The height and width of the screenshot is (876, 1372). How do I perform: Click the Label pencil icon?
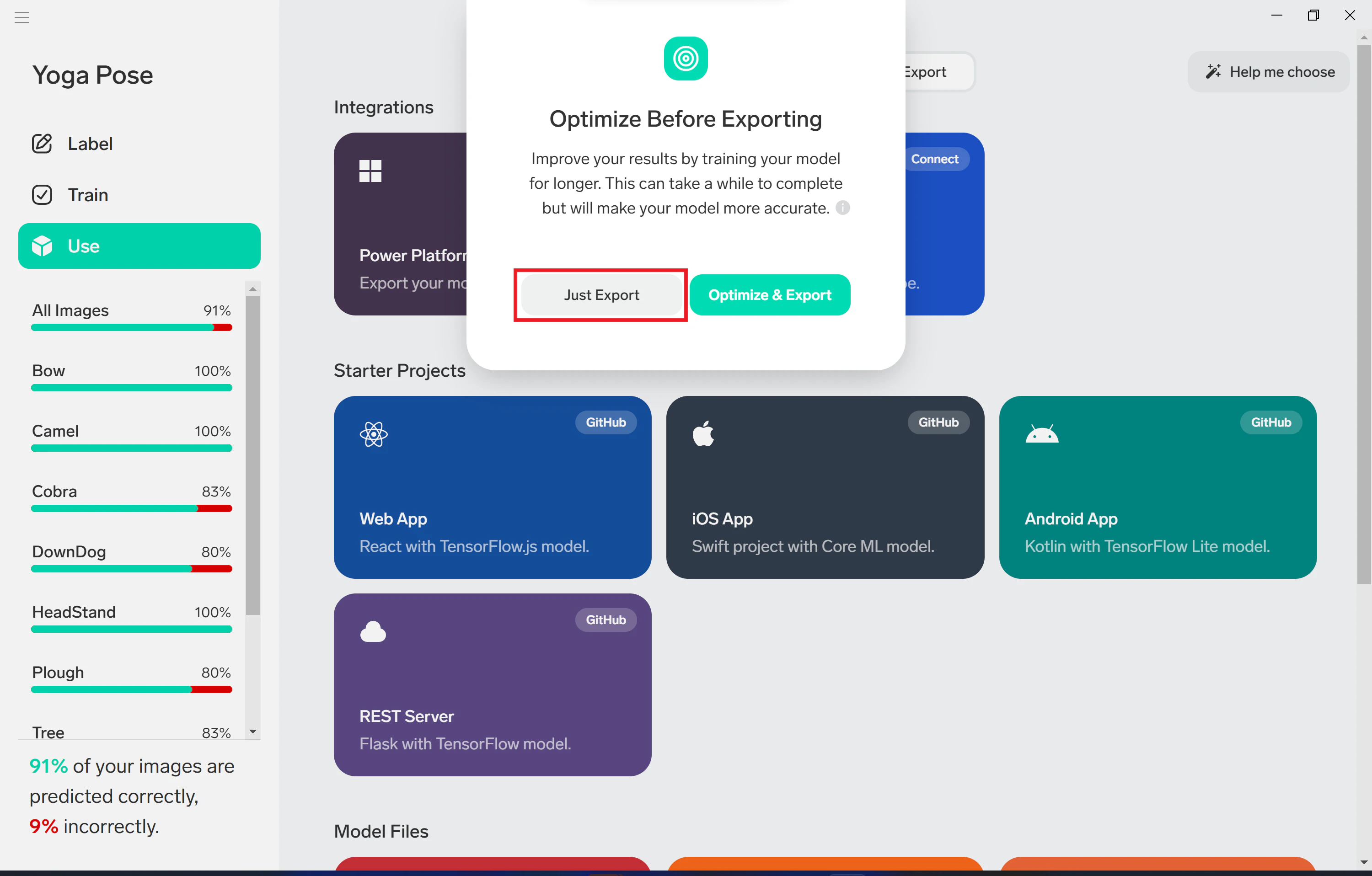pos(42,144)
